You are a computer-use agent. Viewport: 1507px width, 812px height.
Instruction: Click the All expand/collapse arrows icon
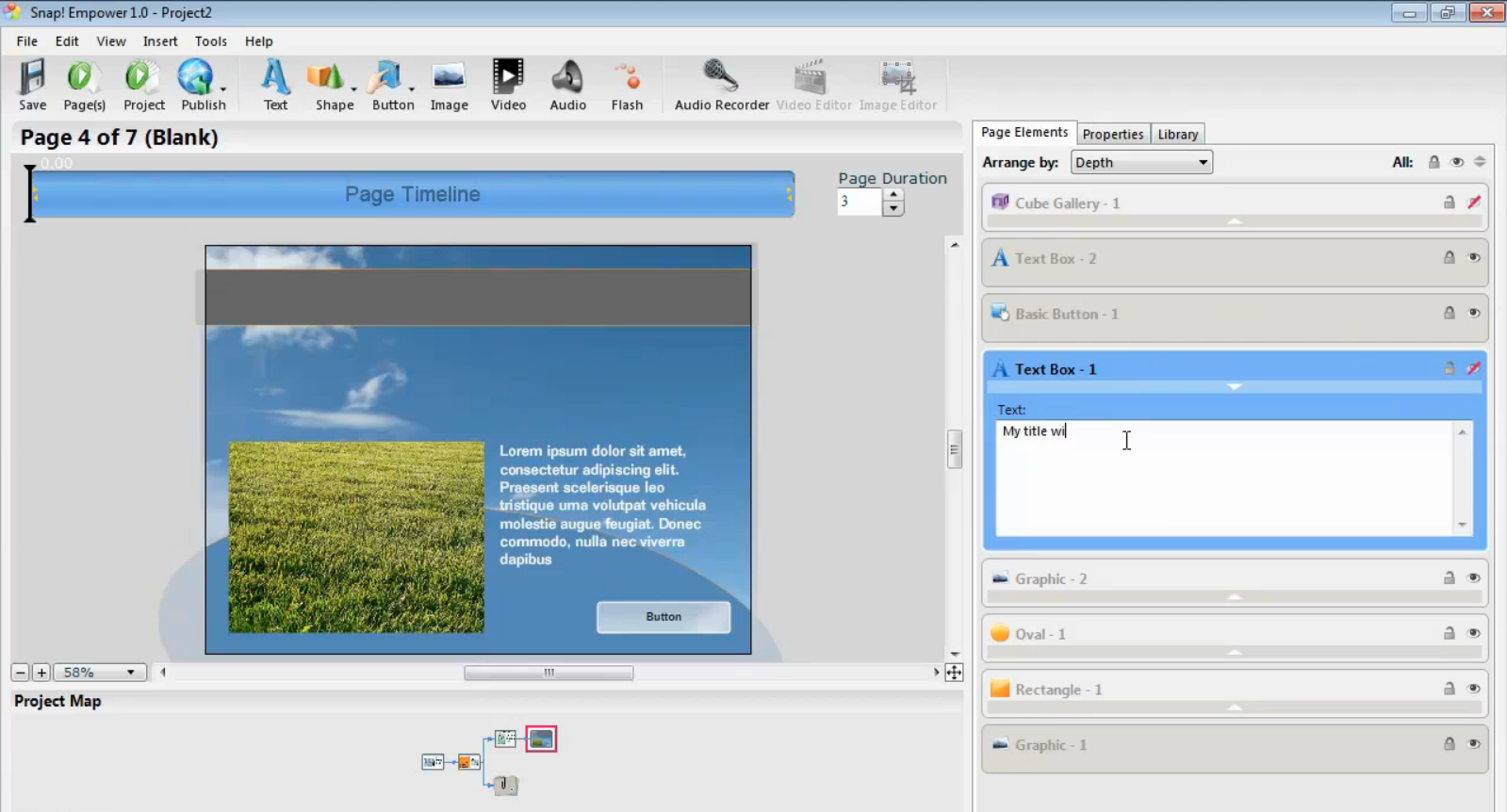pos(1480,162)
